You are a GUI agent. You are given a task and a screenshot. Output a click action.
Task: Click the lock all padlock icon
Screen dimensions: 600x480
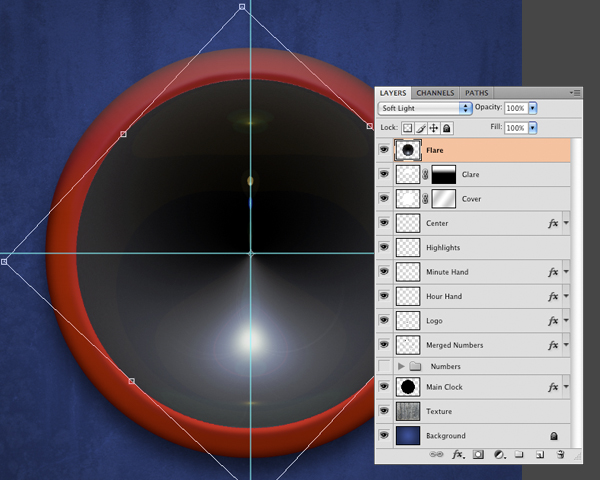(x=447, y=128)
